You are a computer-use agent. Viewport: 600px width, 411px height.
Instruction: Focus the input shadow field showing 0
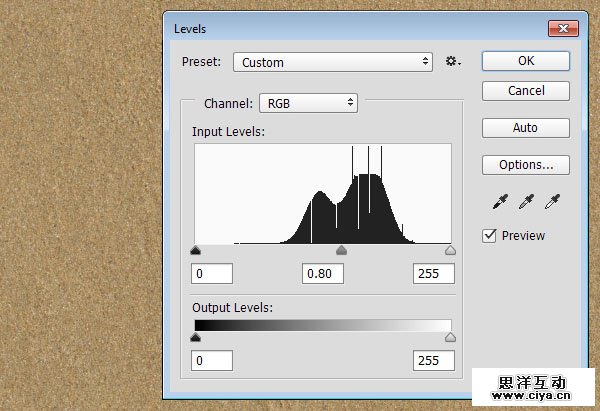tap(212, 274)
